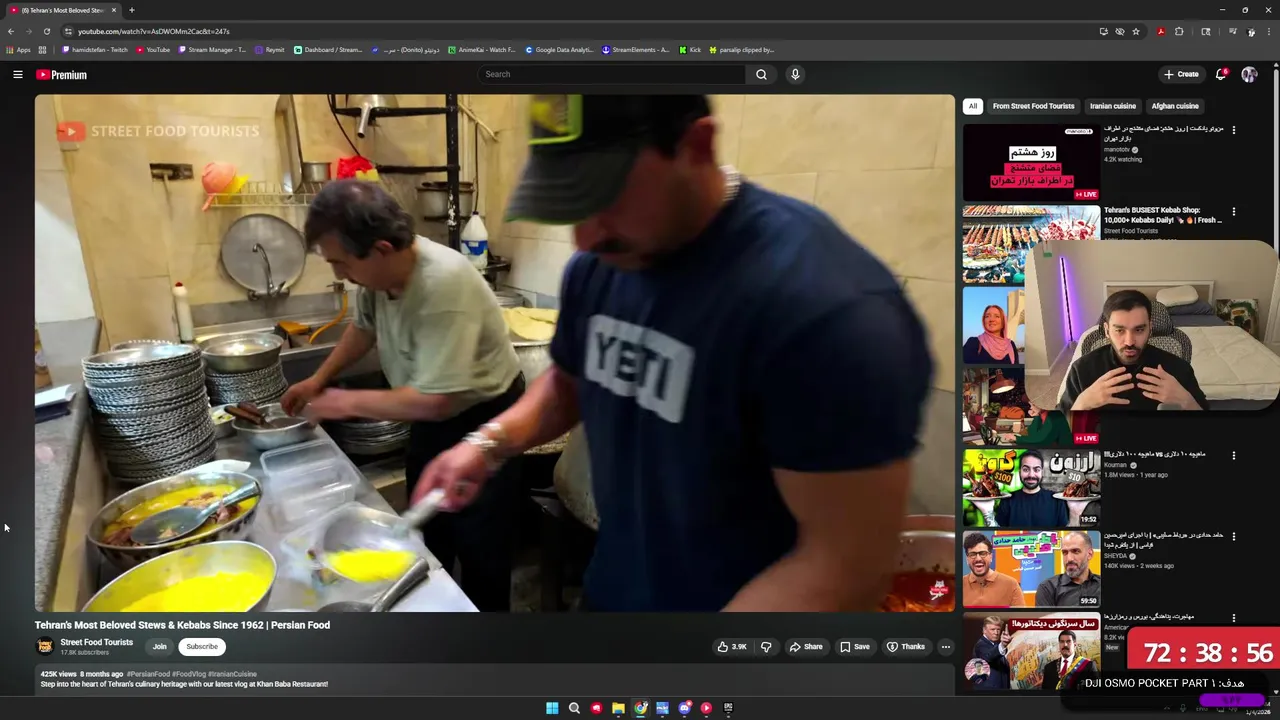
Task: Open options for Tehran's BUSIEST Kebab Shop
Action: click(x=1233, y=212)
